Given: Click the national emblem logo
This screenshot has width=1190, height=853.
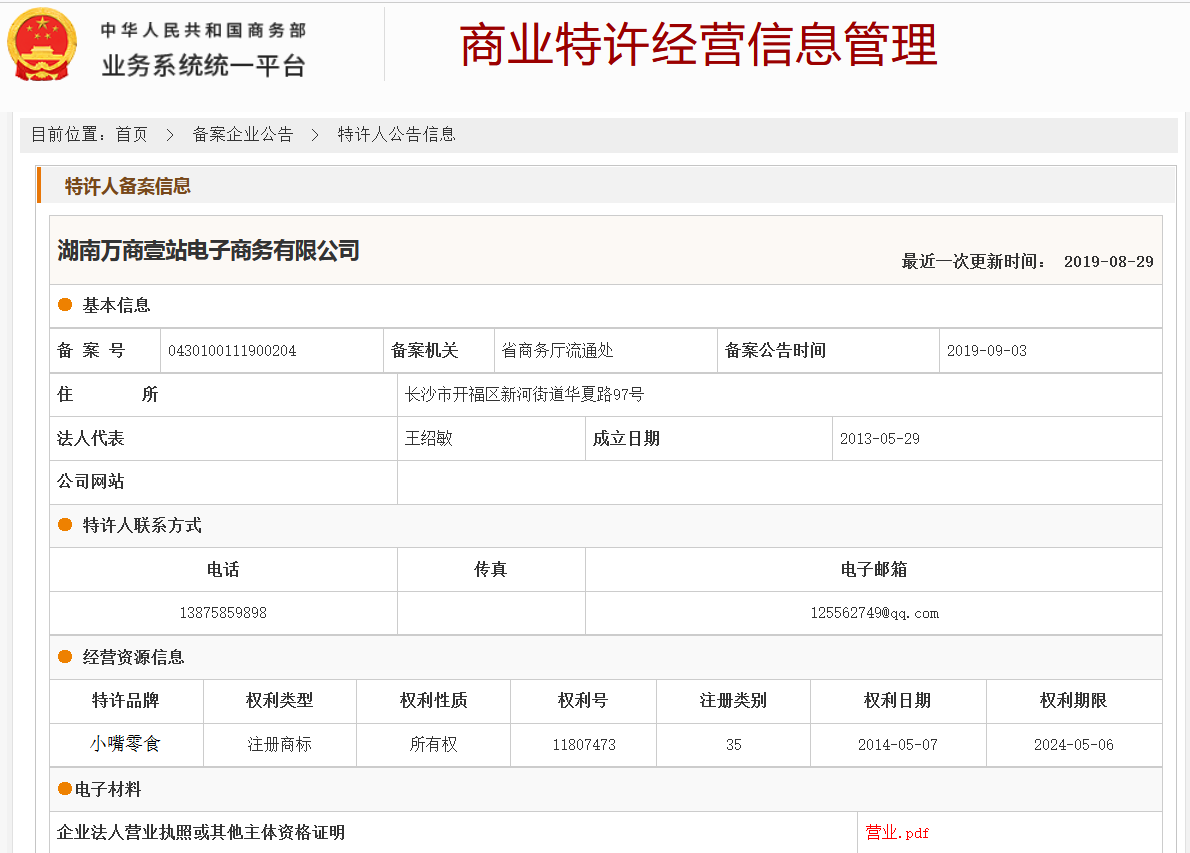Looking at the screenshot, I should pyautogui.click(x=42, y=45).
